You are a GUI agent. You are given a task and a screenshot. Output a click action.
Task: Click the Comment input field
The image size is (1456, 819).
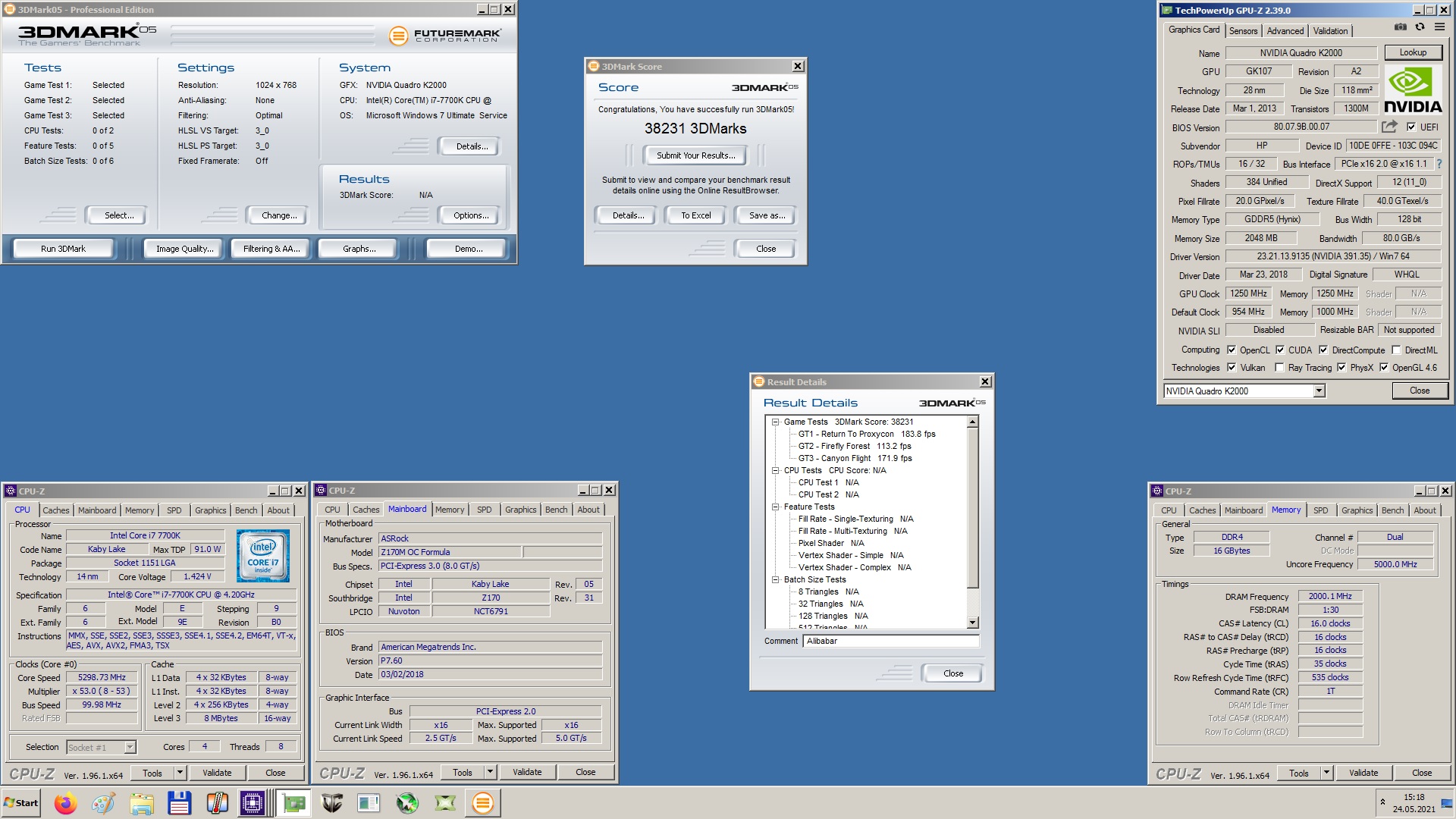(x=891, y=641)
